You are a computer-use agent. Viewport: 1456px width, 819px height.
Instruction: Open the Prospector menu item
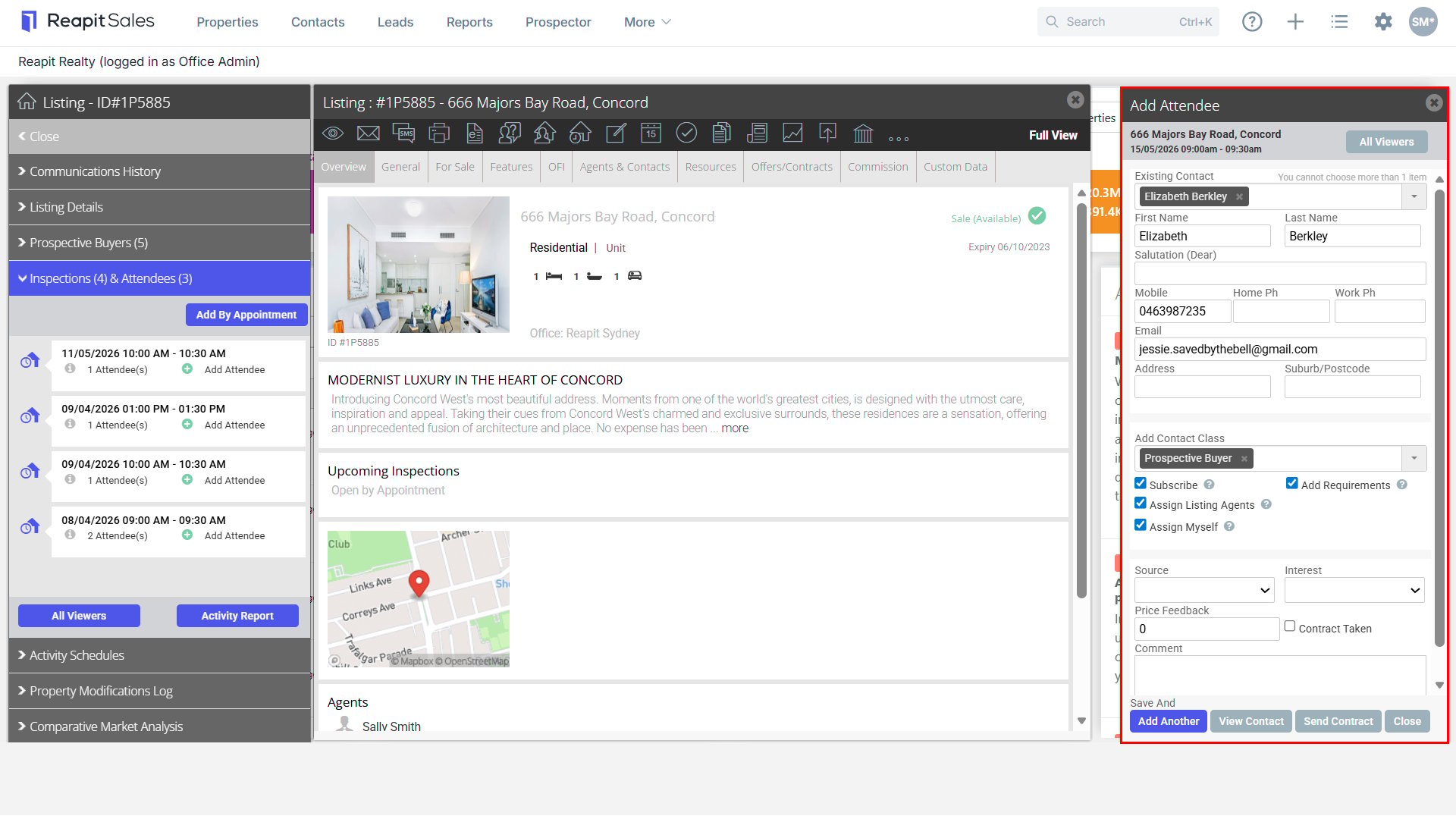[558, 22]
